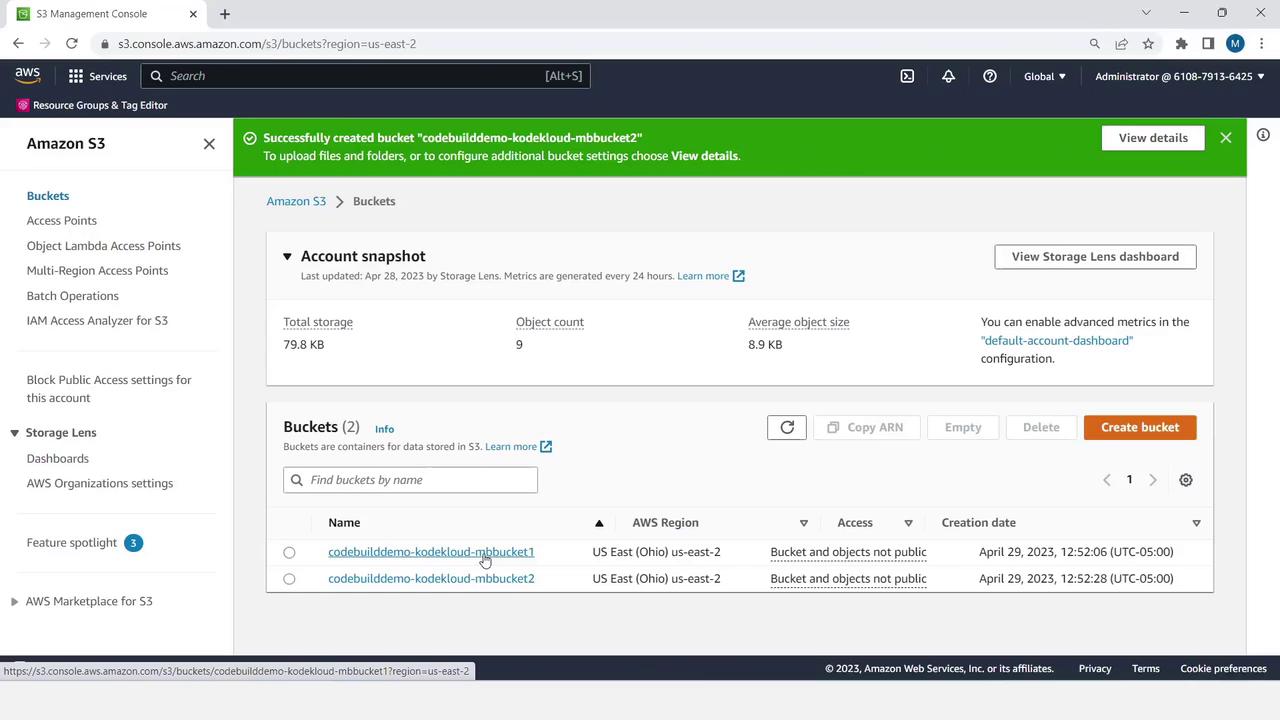The width and height of the screenshot is (1280, 720).
Task: Expand AWS Marketplace for S3
Action: pyautogui.click(x=14, y=602)
